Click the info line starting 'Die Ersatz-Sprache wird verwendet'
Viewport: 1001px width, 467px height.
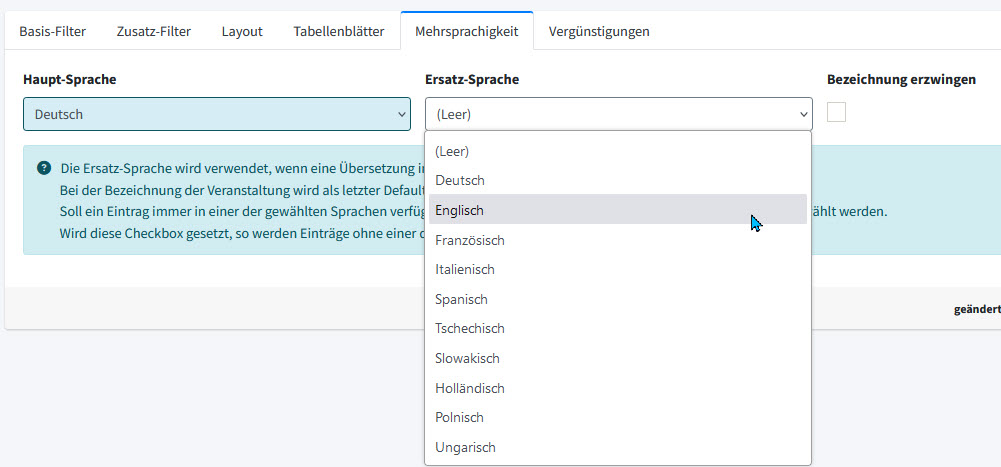[243, 168]
